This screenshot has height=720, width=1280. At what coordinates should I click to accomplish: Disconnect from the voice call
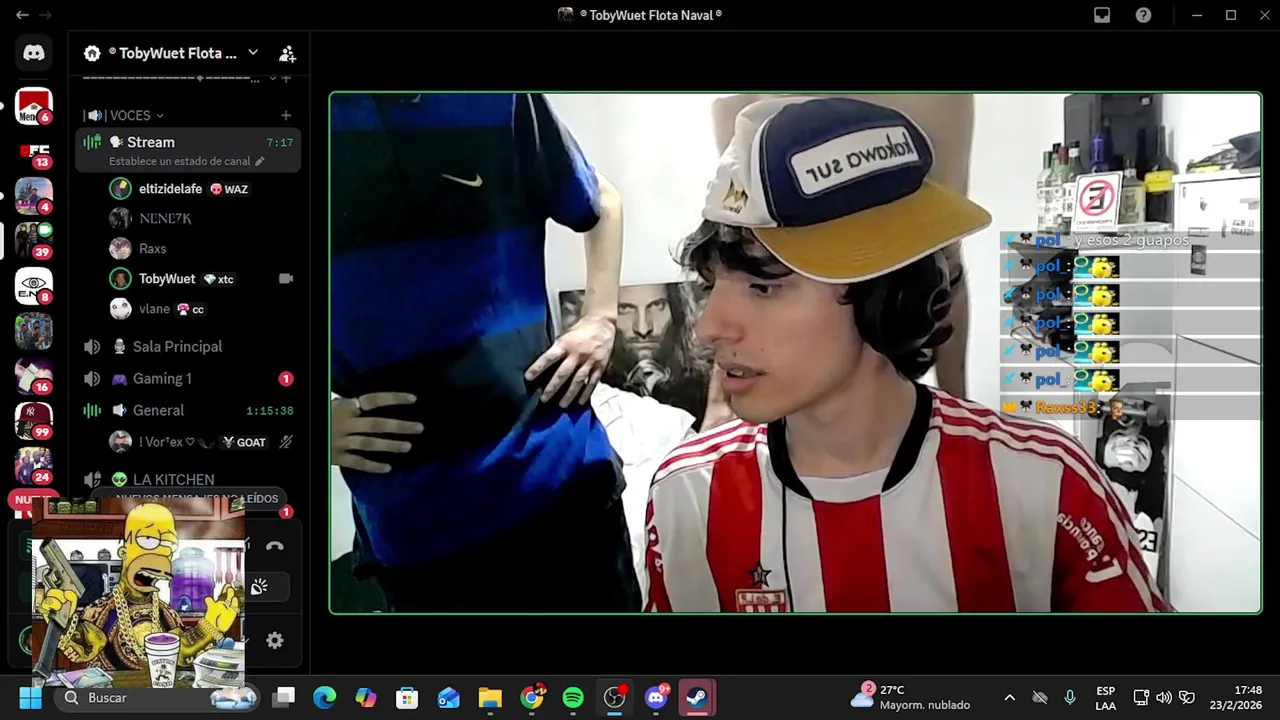[275, 546]
